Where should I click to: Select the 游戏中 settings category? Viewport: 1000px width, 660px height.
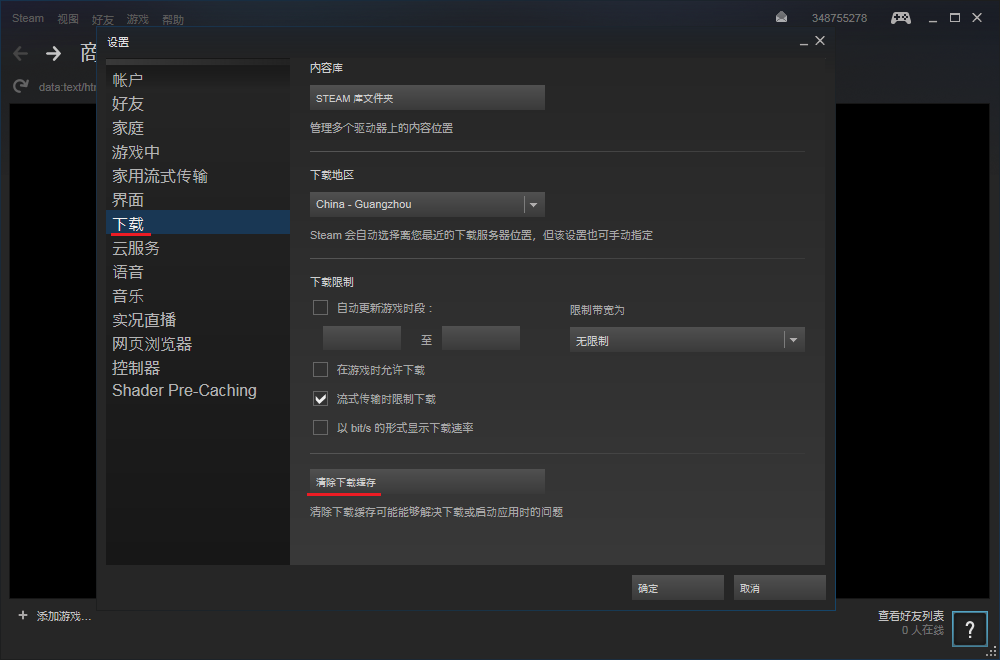(x=198, y=152)
